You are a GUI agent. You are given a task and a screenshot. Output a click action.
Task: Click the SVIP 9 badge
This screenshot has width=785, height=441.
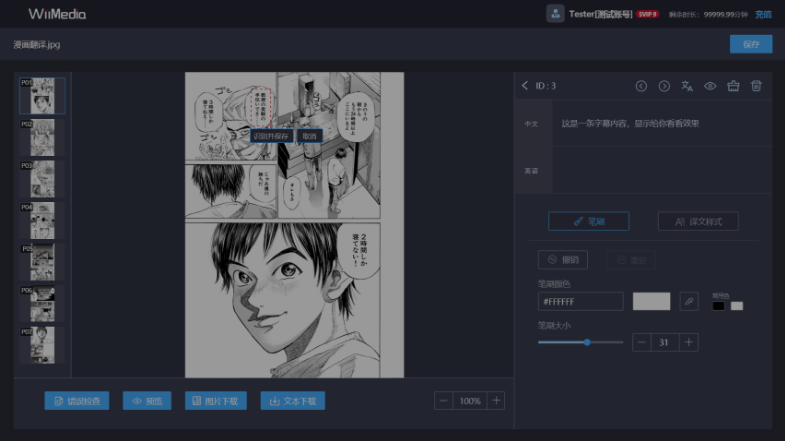647,14
